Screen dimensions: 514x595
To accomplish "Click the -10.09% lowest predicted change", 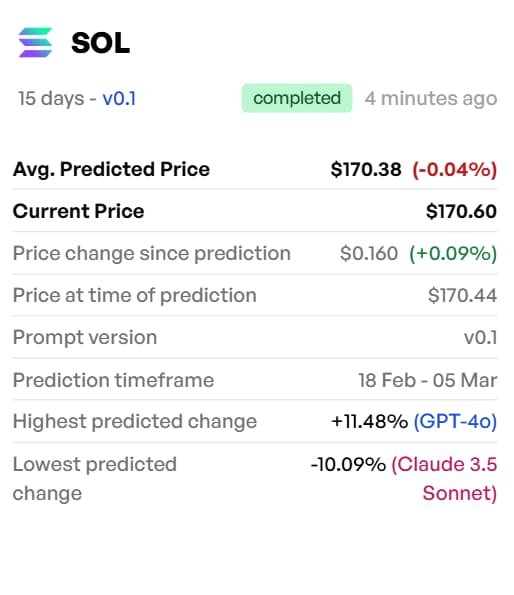I will click(348, 464).
